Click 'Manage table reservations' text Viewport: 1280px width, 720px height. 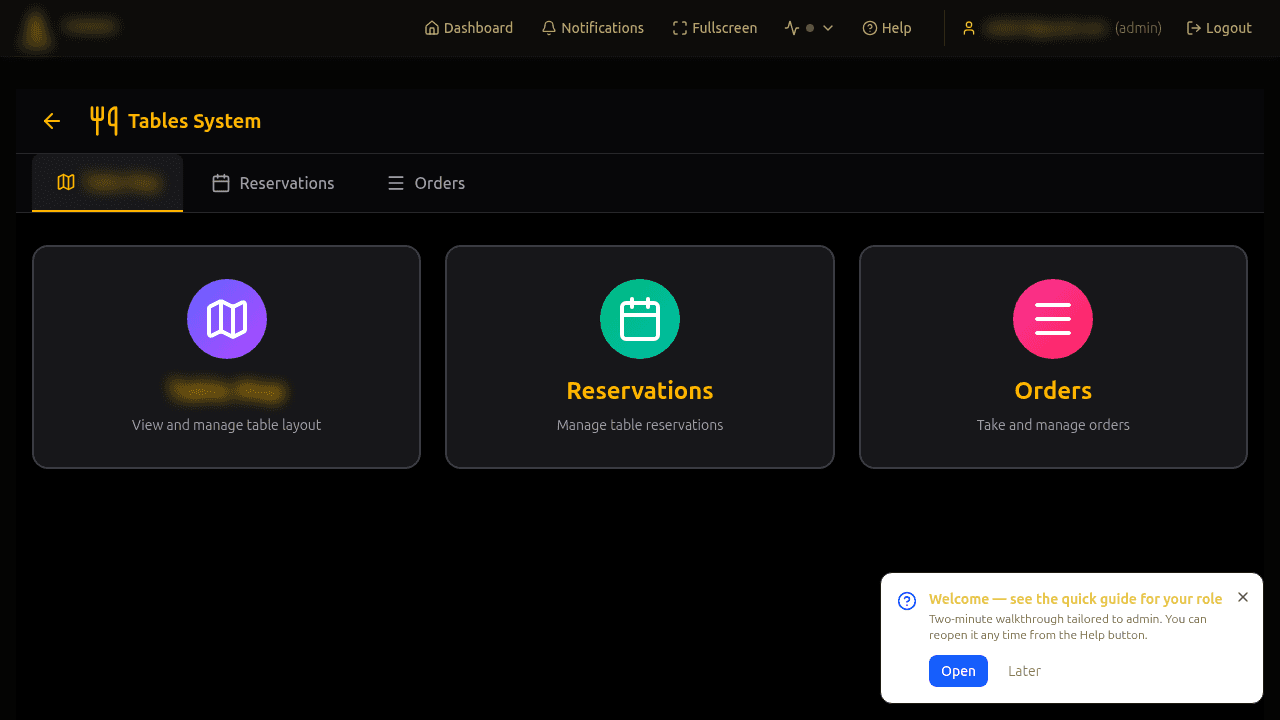click(640, 425)
